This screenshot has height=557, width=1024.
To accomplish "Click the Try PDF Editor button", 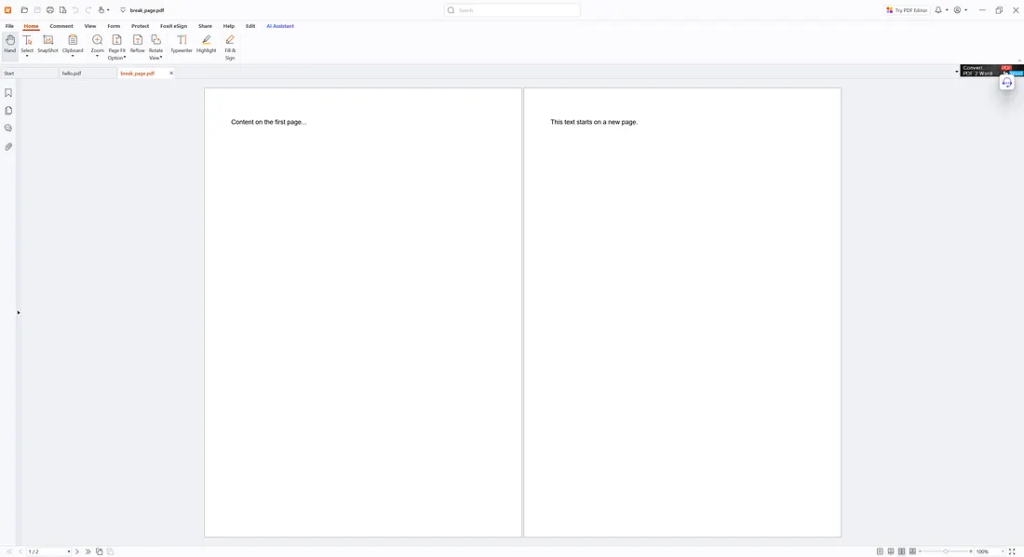I will tap(907, 10).
